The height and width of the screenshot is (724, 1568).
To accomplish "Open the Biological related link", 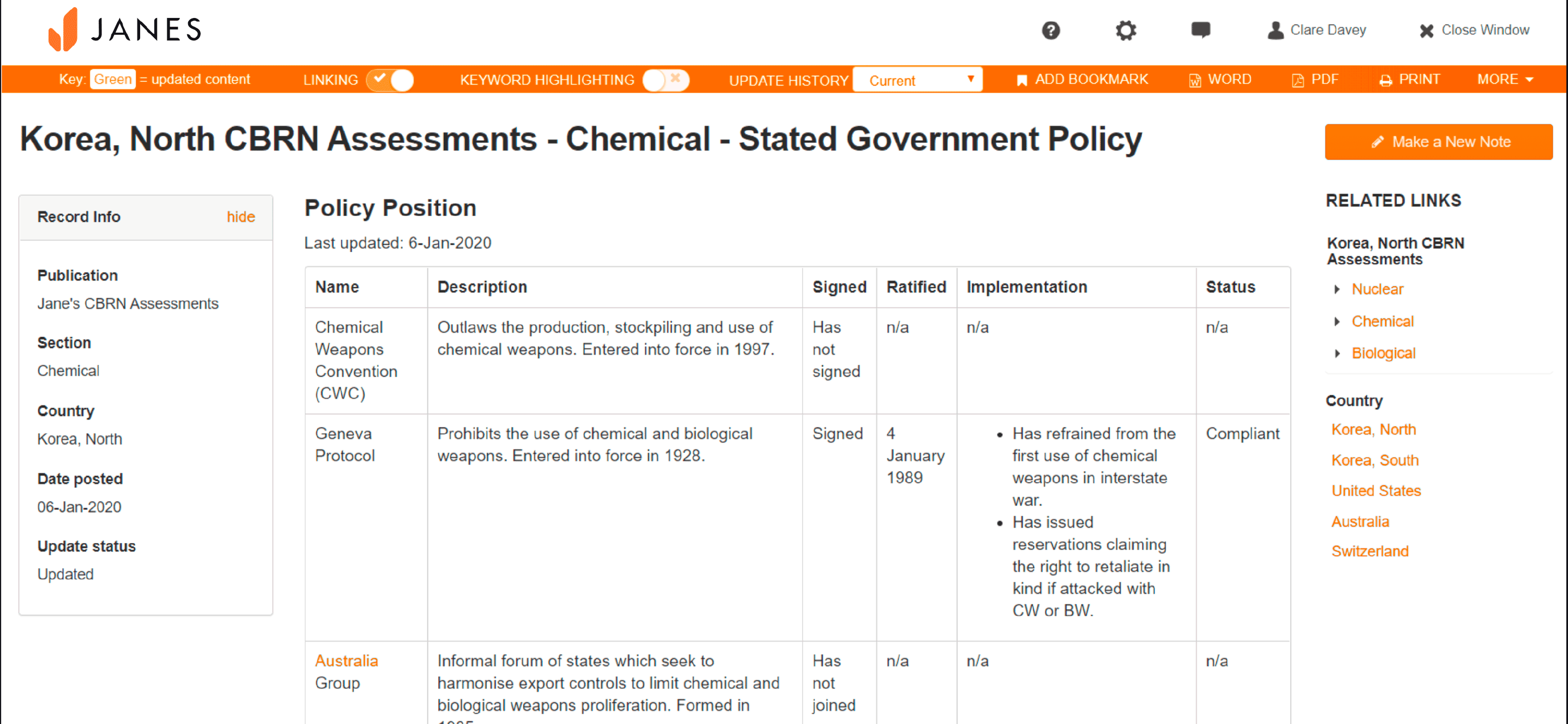I will coord(1383,353).
